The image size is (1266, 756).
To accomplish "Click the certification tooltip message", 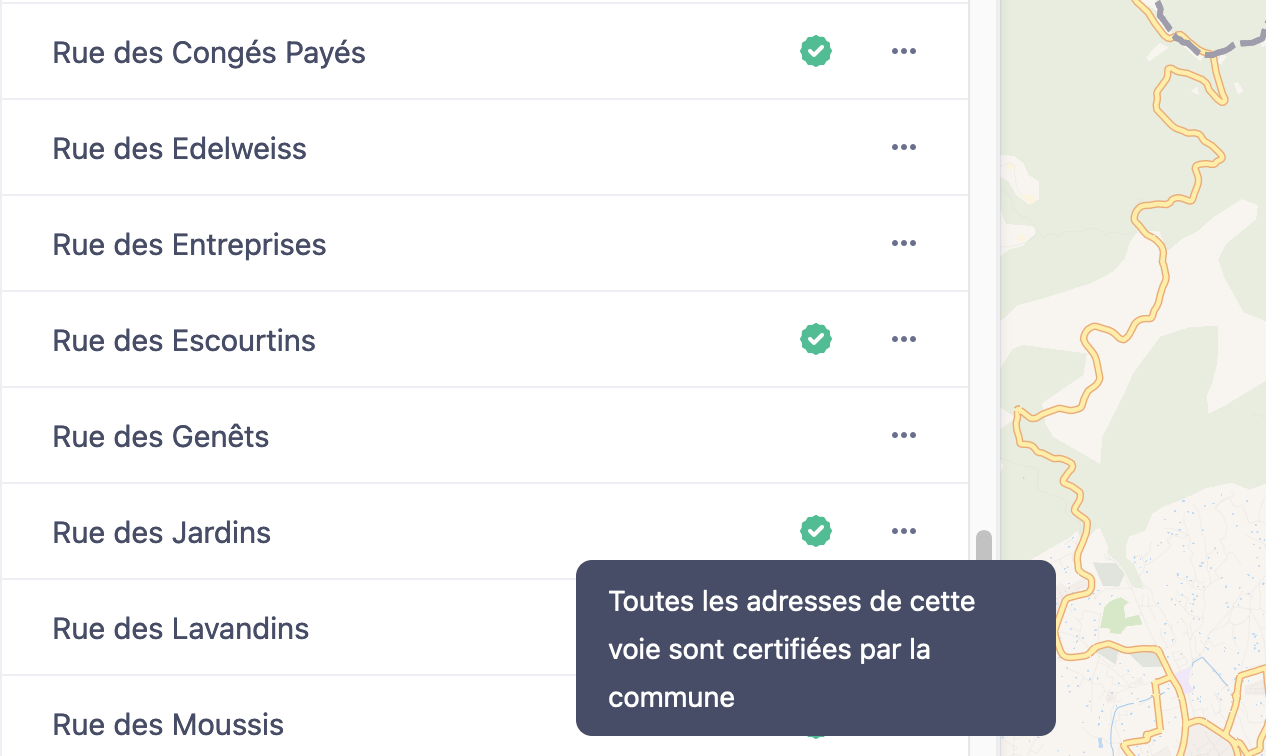I will click(816, 648).
